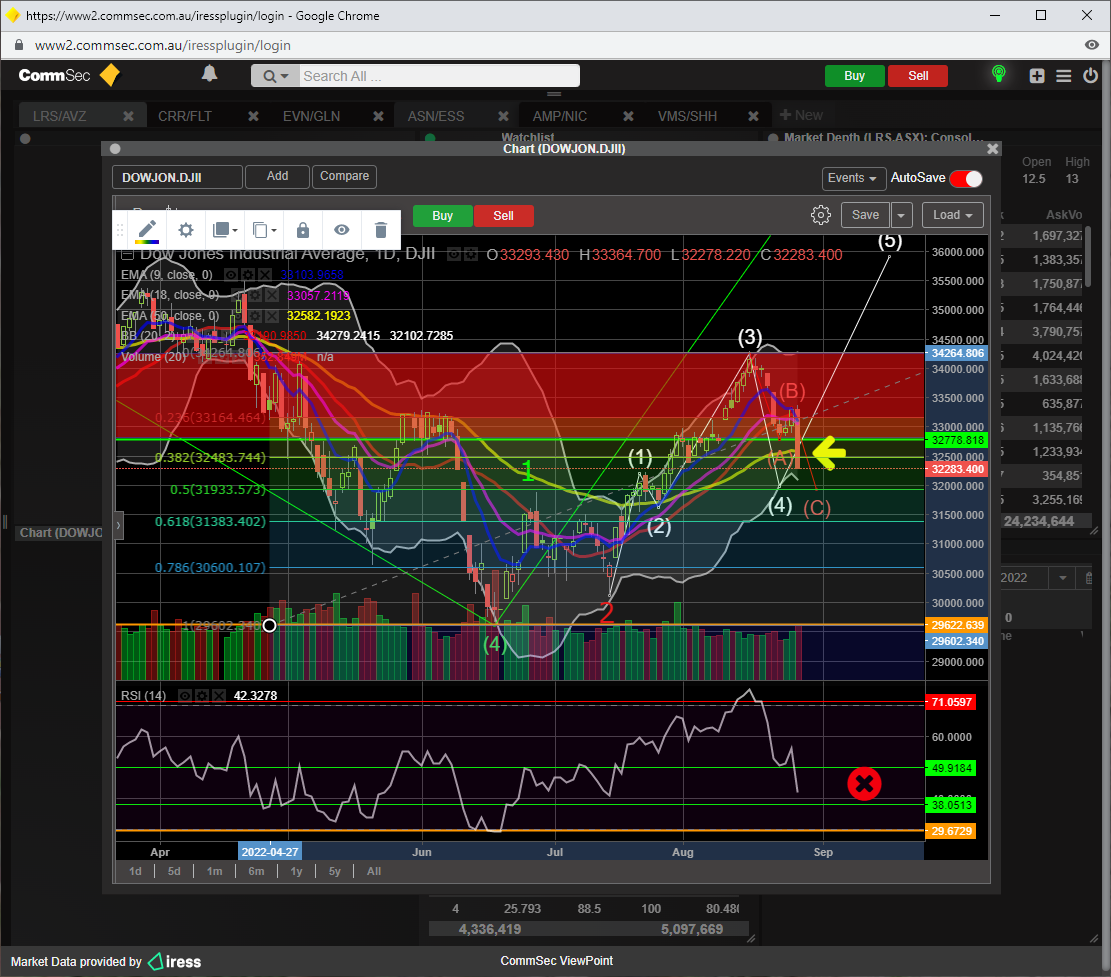Click the DOWJON.DJII symbol input field
1111x977 pixels.
coord(177,177)
